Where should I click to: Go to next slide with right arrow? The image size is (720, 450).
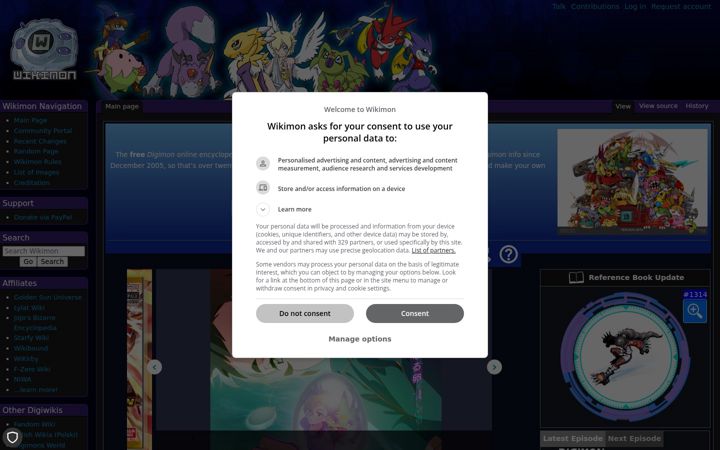(494, 367)
